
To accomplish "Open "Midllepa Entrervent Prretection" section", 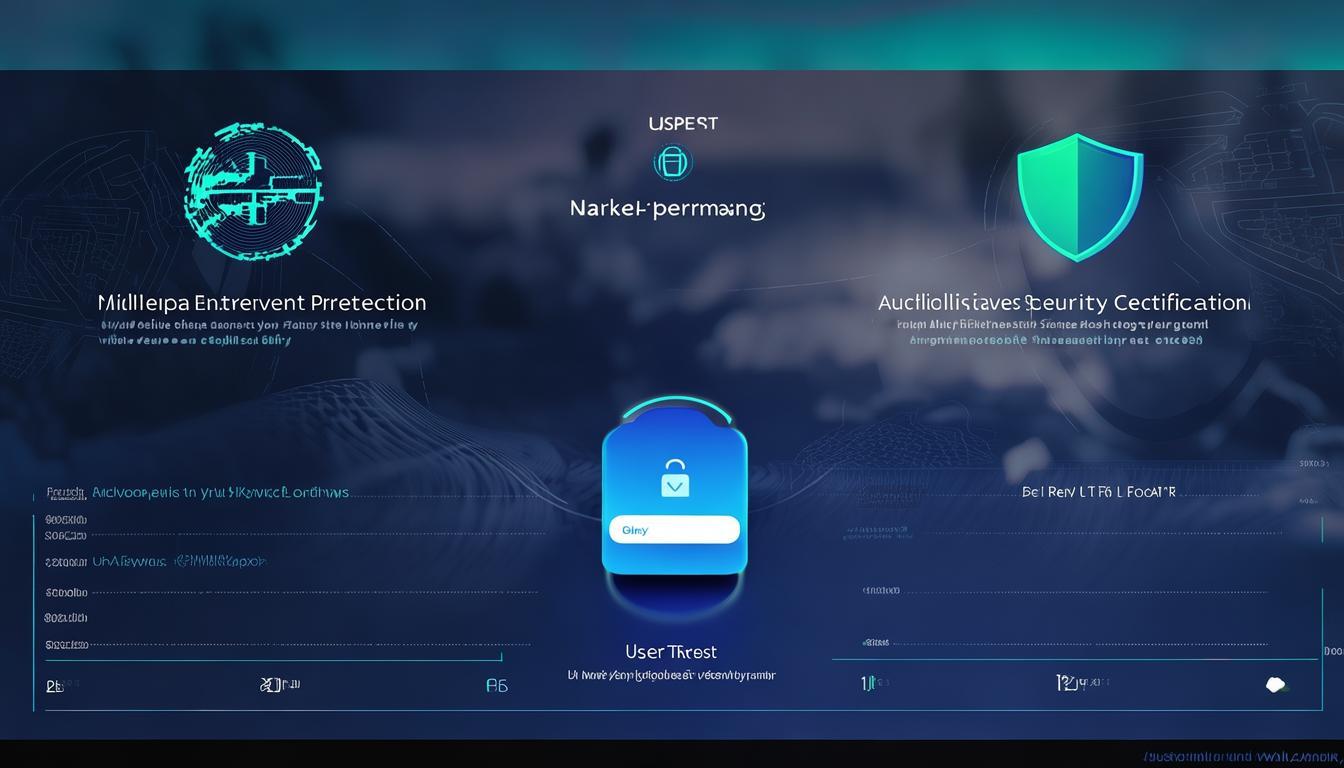I will pyautogui.click(x=262, y=302).
